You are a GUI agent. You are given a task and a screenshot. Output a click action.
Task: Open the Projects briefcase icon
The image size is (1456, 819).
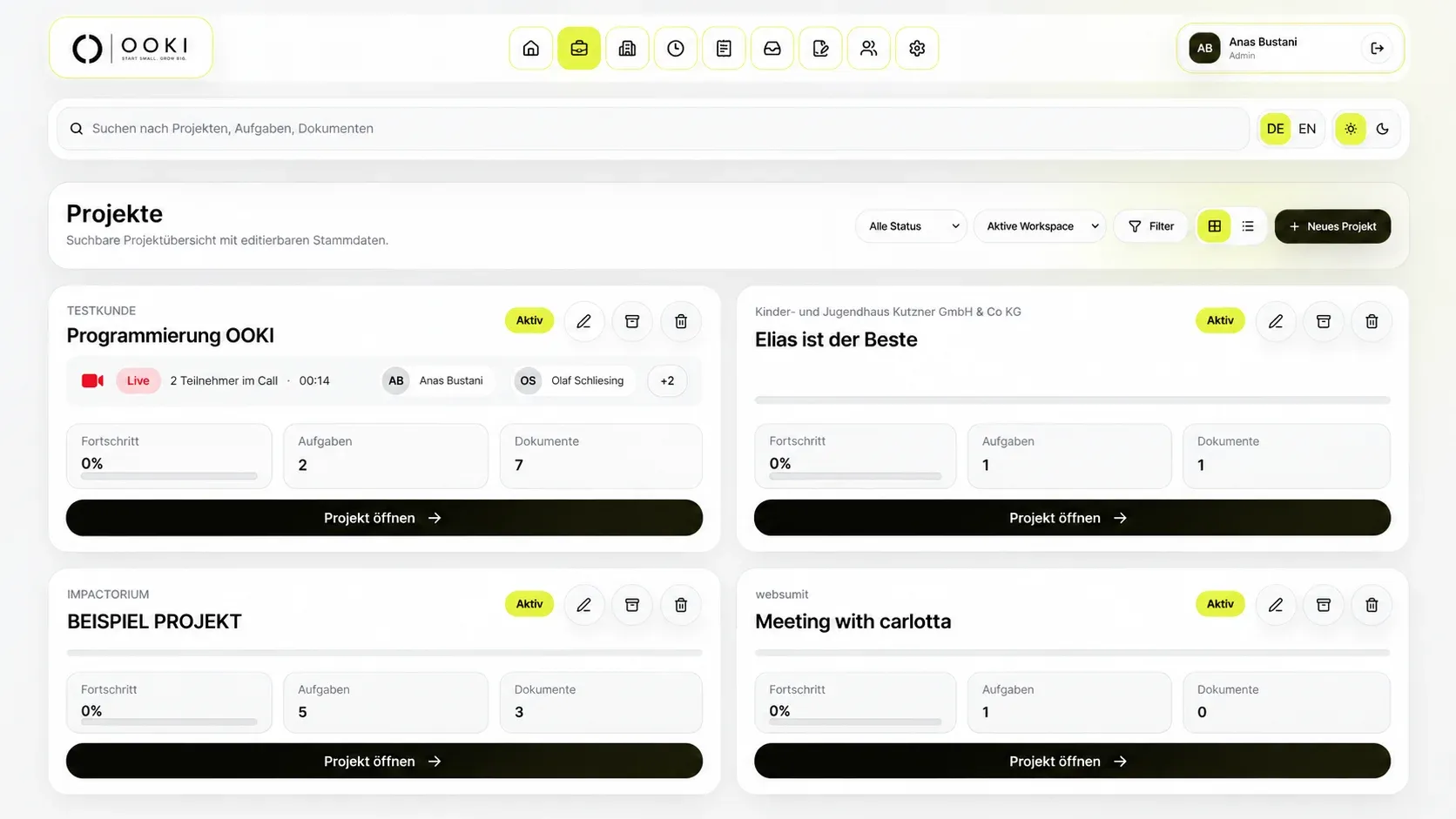pyautogui.click(x=579, y=49)
